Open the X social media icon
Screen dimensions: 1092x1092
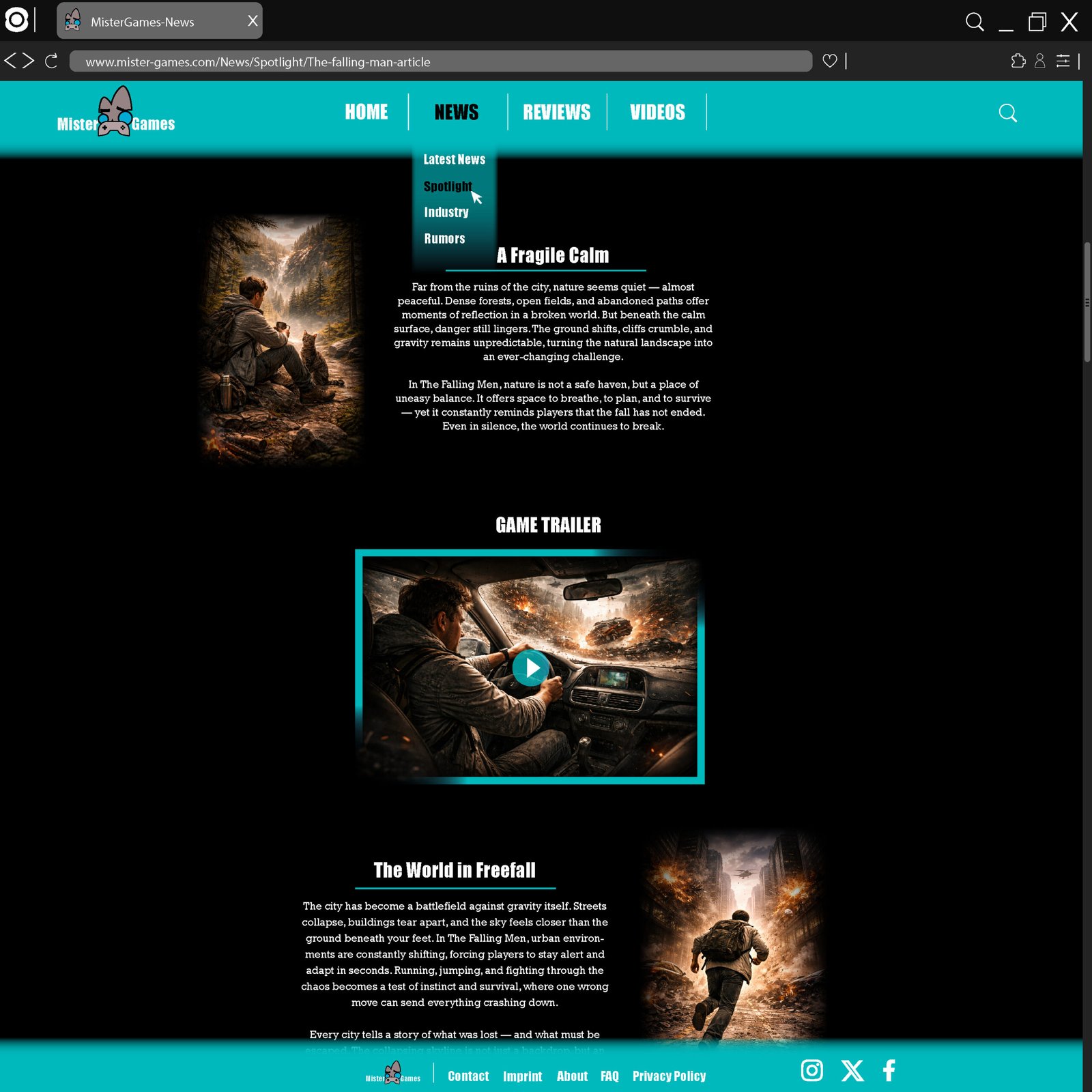(x=852, y=1070)
